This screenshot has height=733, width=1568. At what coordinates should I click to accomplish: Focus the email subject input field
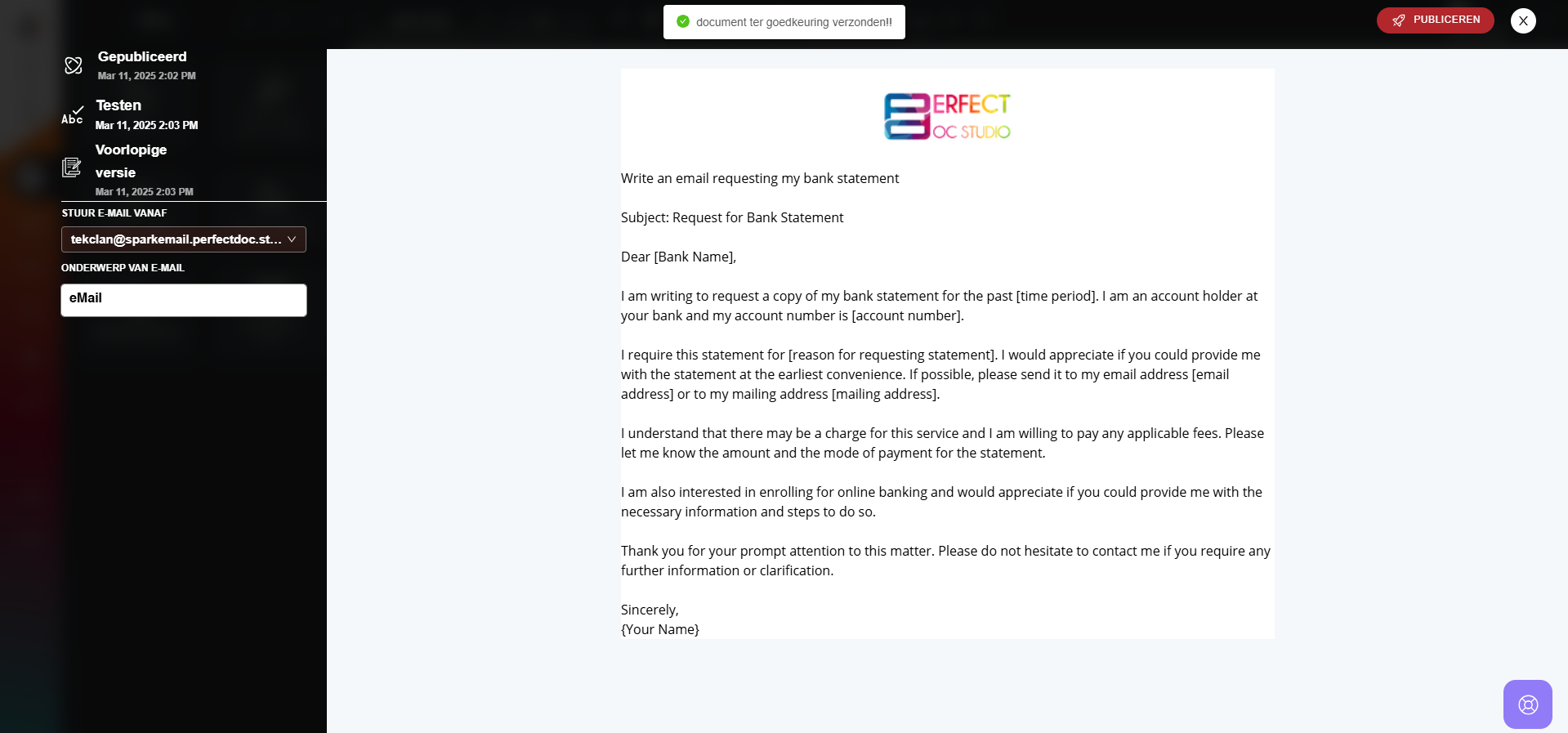click(184, 300)
